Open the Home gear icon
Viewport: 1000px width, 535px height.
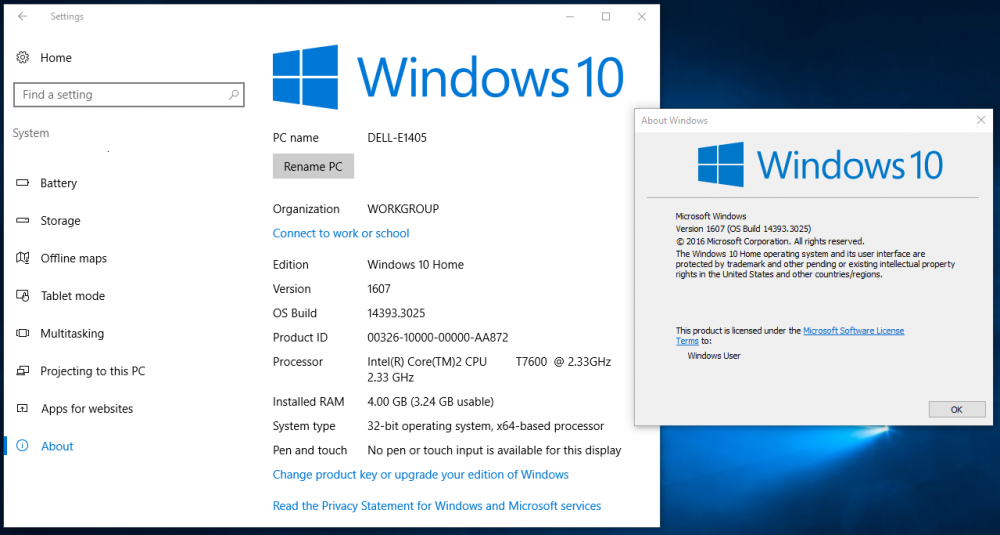pos(22,57)
